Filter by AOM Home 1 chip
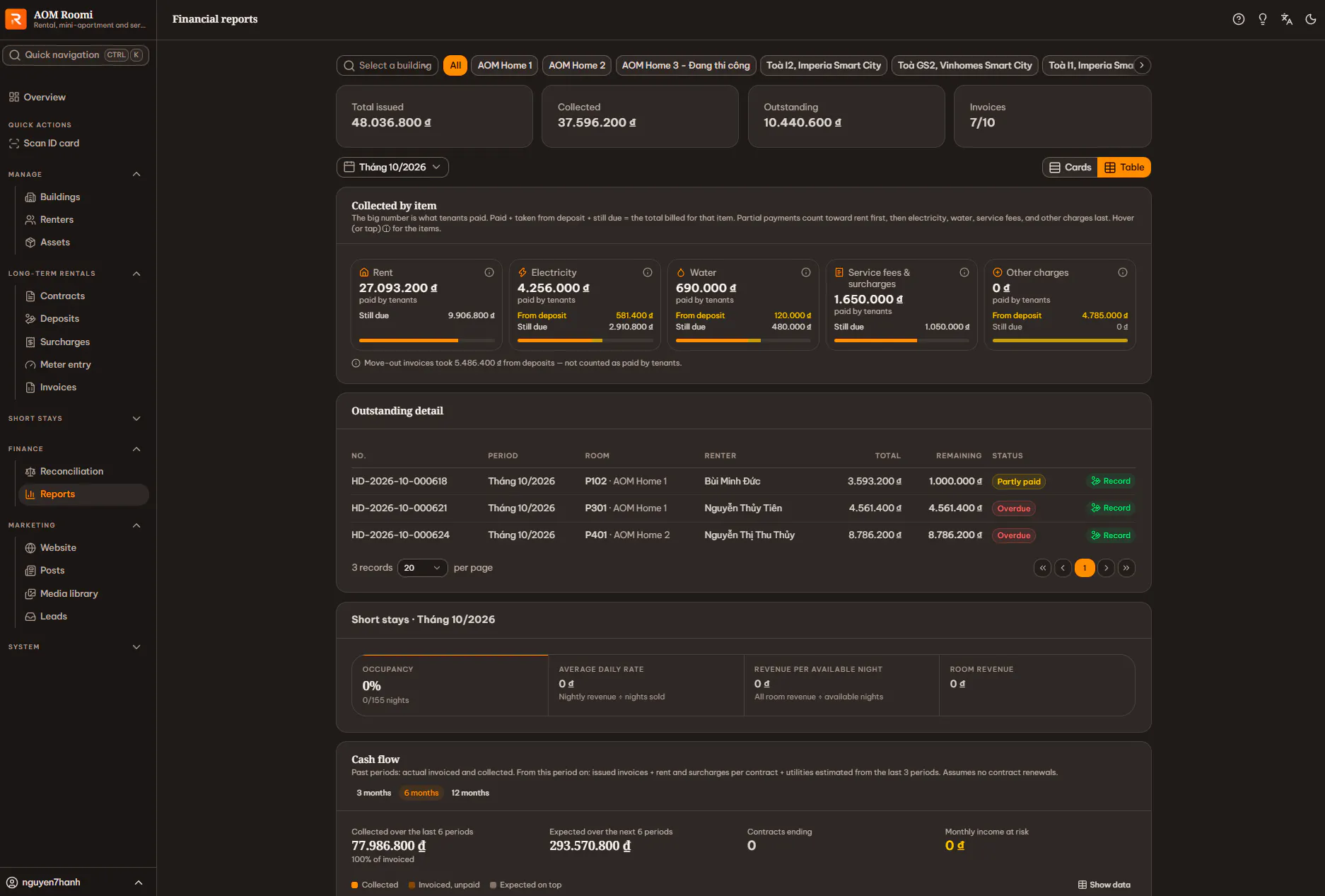 click(x=505, y=65)
